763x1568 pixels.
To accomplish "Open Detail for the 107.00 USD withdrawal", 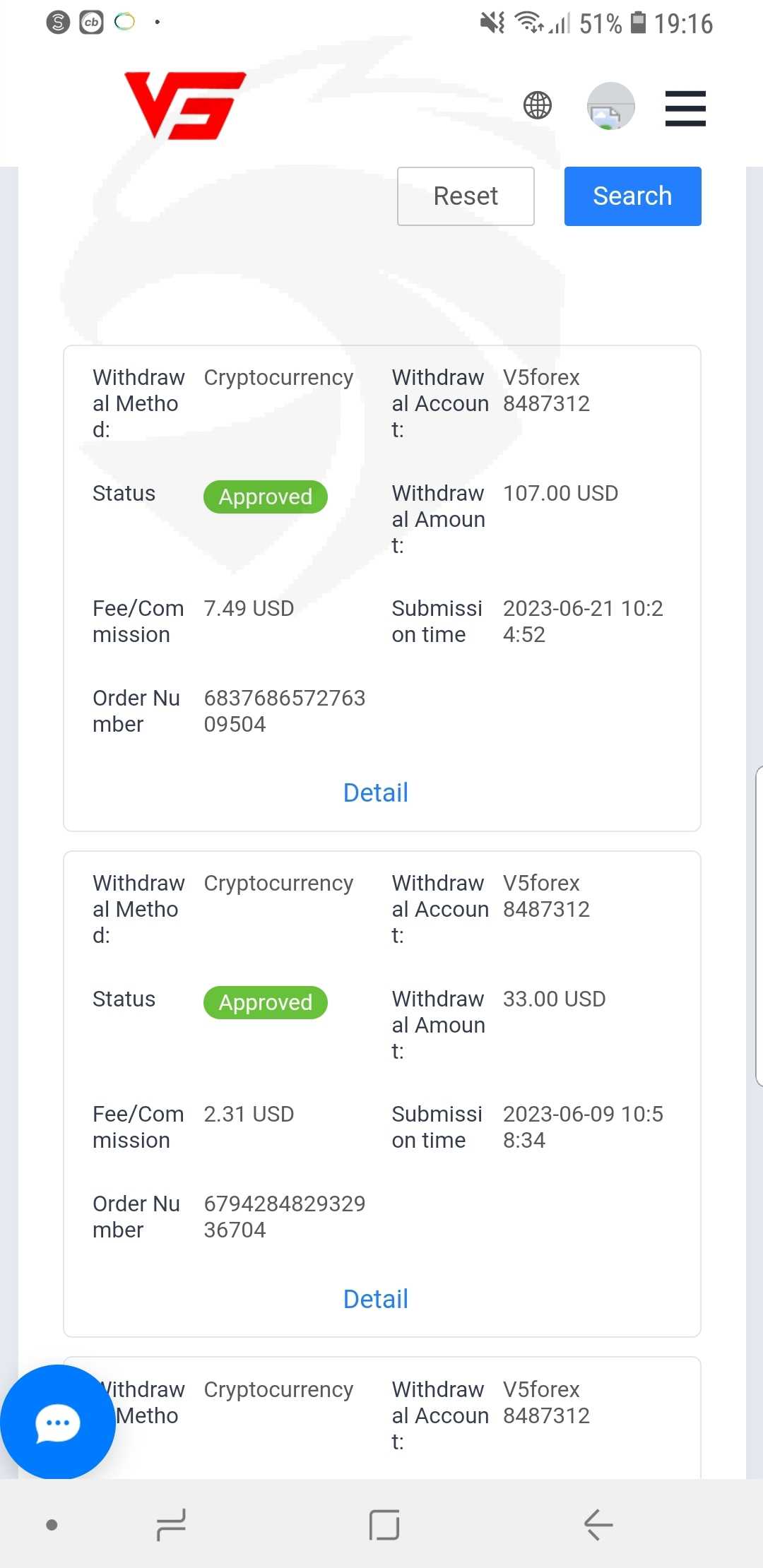I will click(x=375, y=792).
